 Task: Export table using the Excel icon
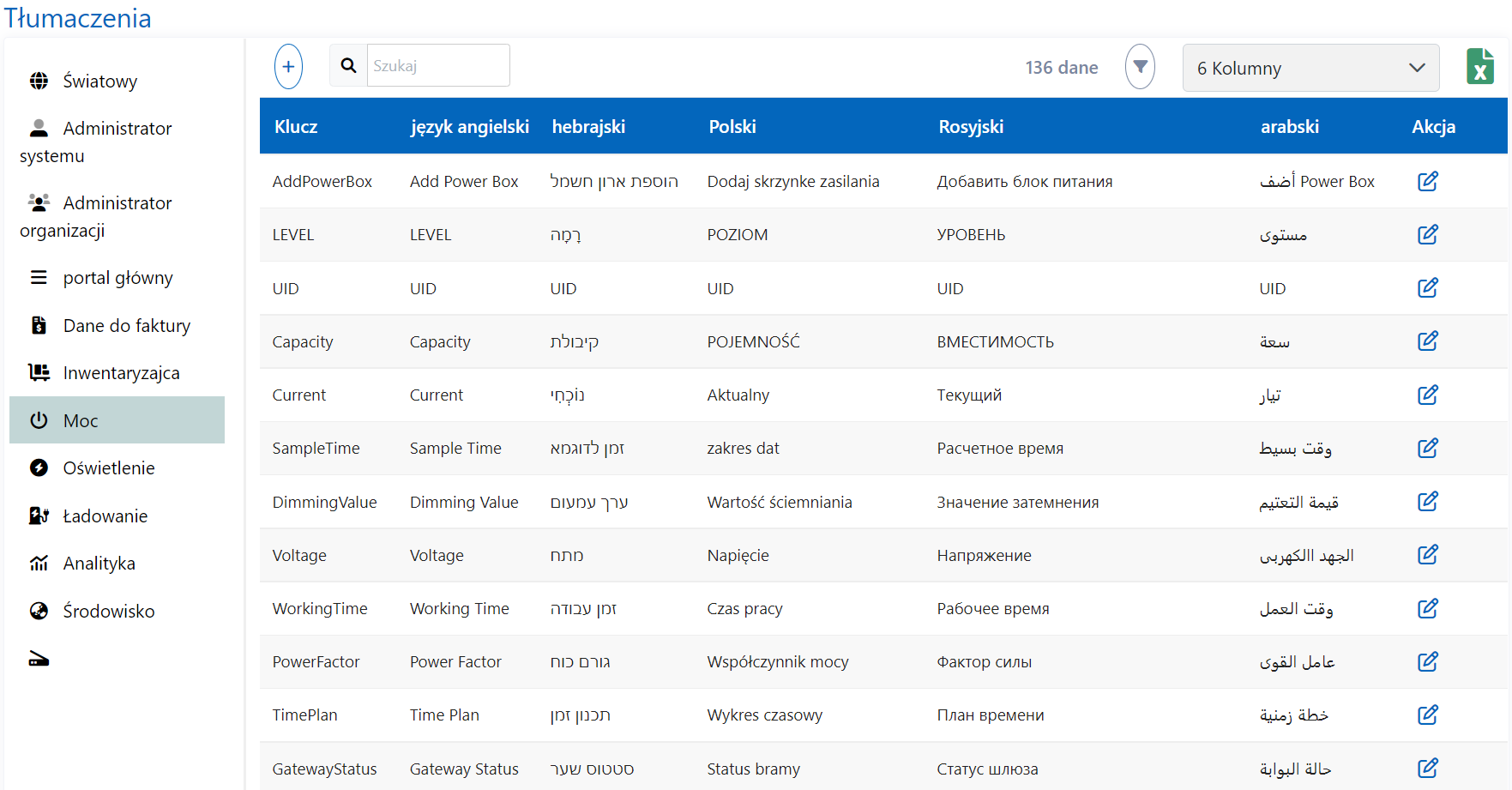point(1479,67)
